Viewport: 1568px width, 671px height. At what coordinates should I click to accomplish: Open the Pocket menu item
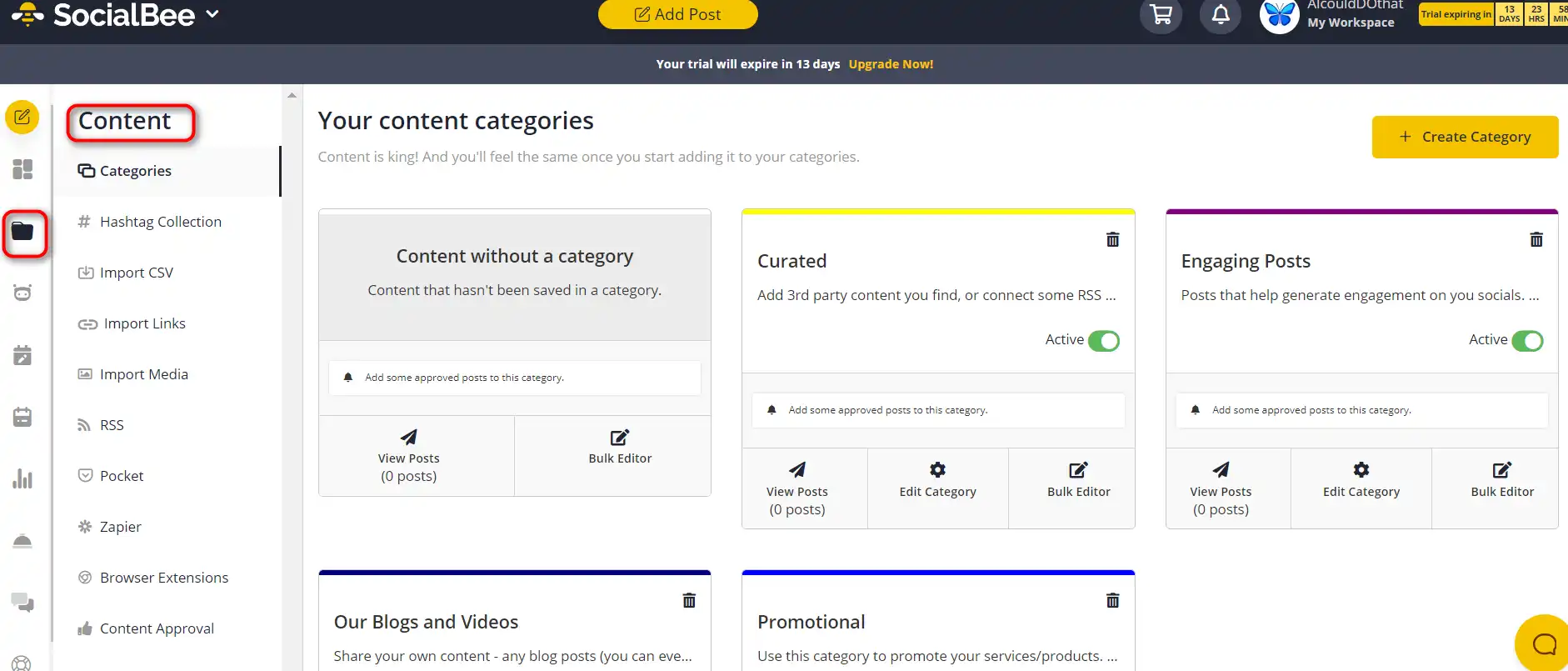click(169, 476)
